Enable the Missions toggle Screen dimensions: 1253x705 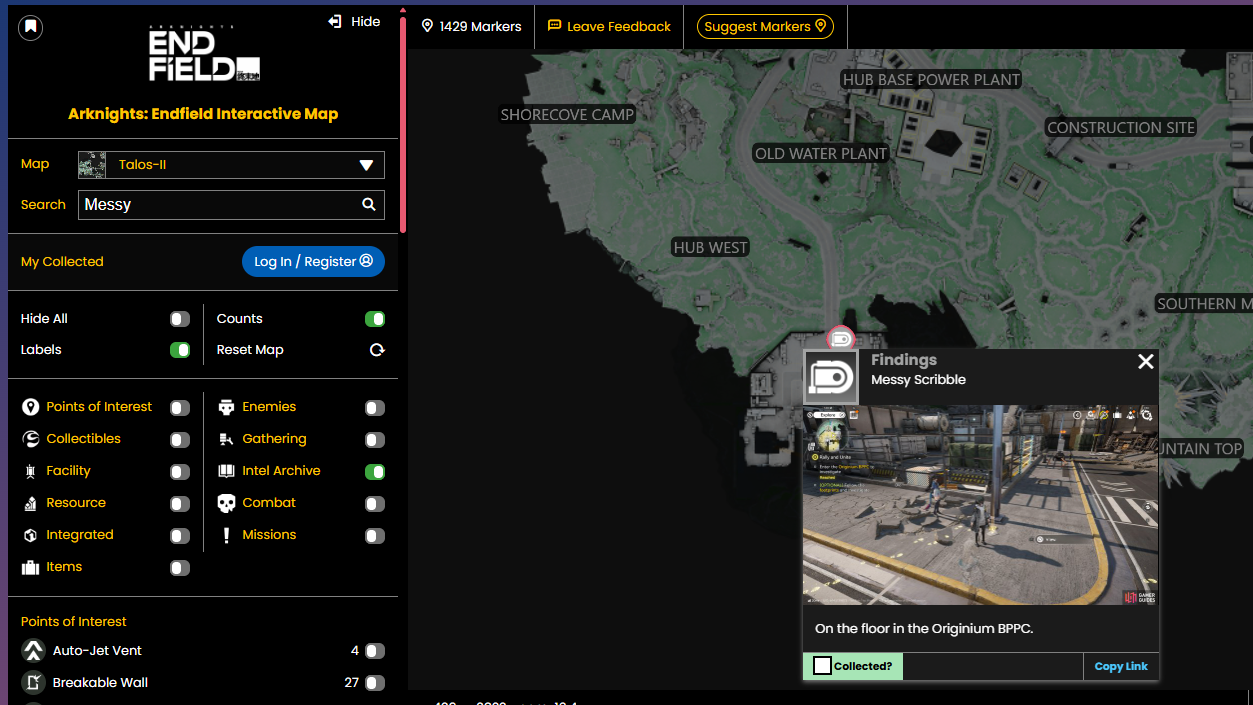click(375, 536)
